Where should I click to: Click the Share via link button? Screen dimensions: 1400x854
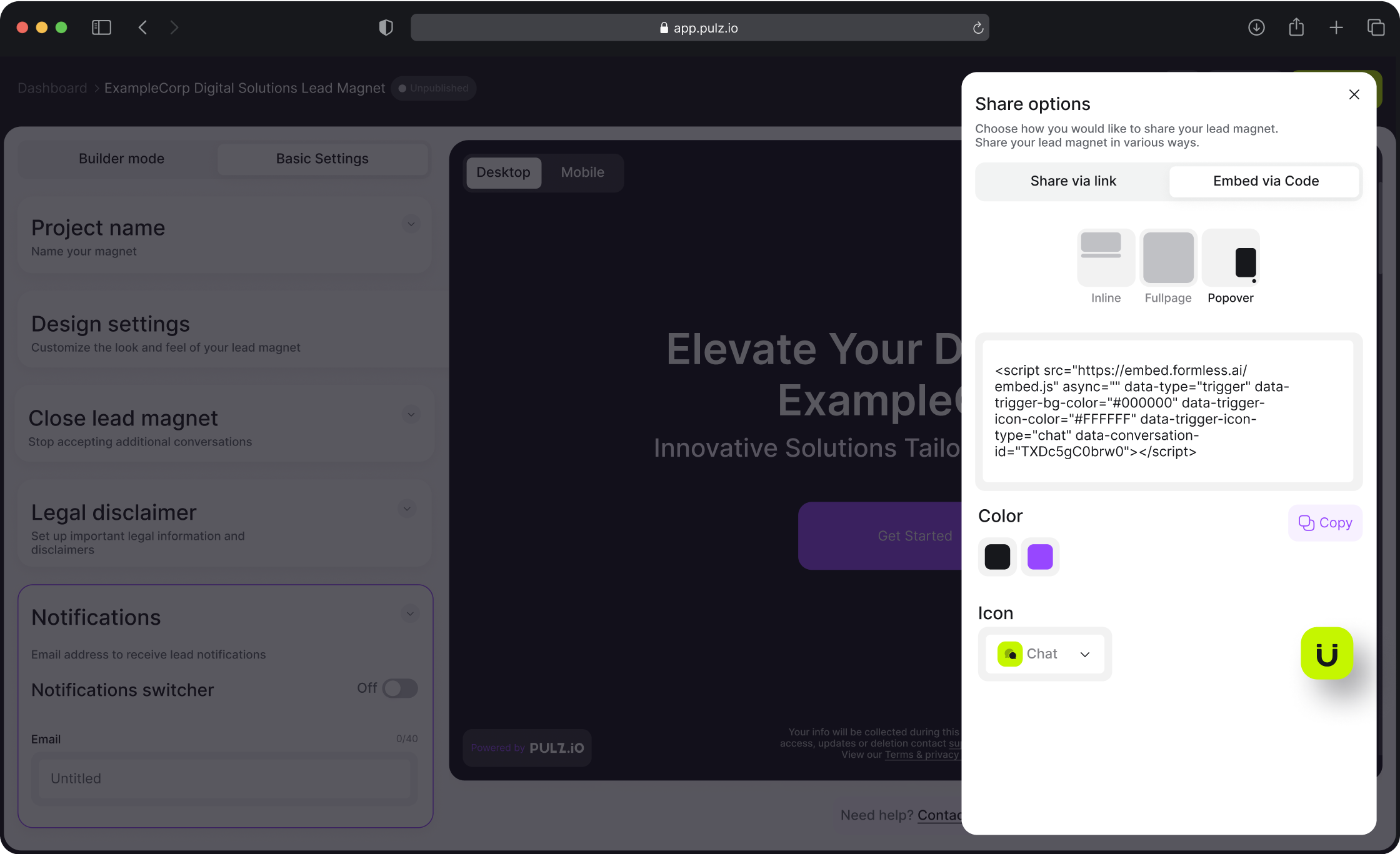[x=1073, y=180]
